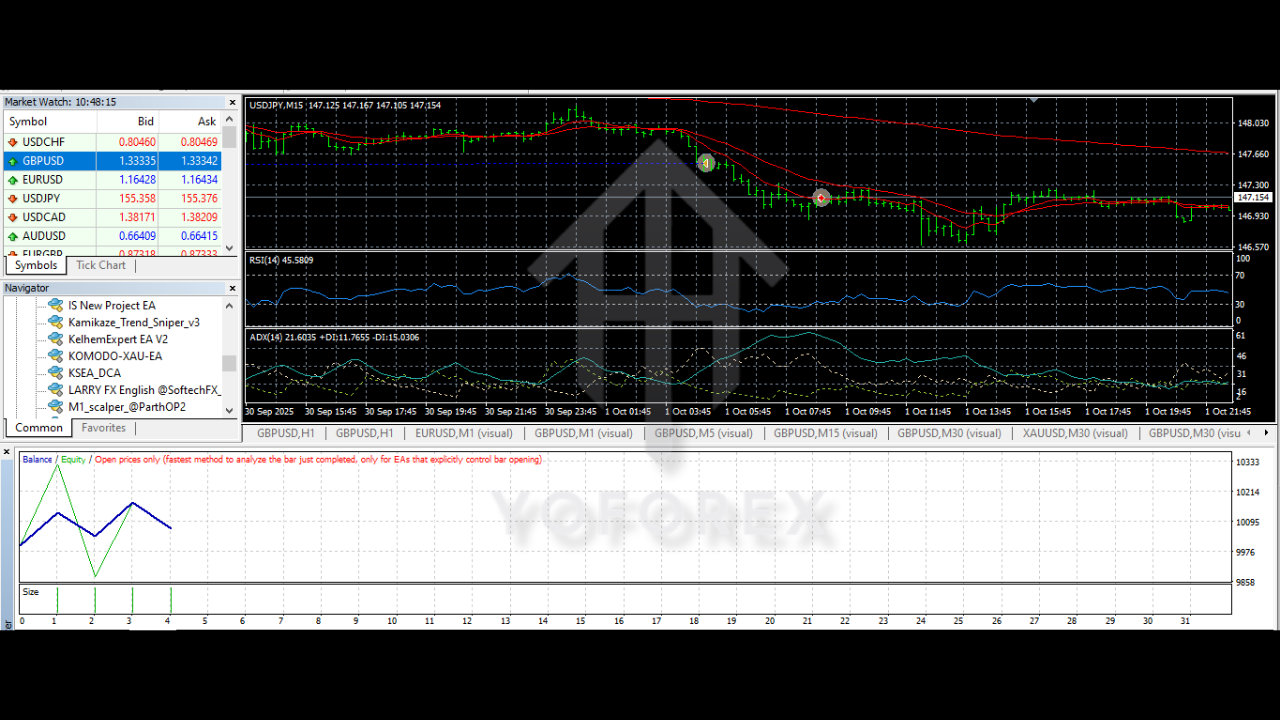Viewport: 1280px width, 720px height.
Task: Switch to the Tick Chart tab
Action: tap(101, 265)
